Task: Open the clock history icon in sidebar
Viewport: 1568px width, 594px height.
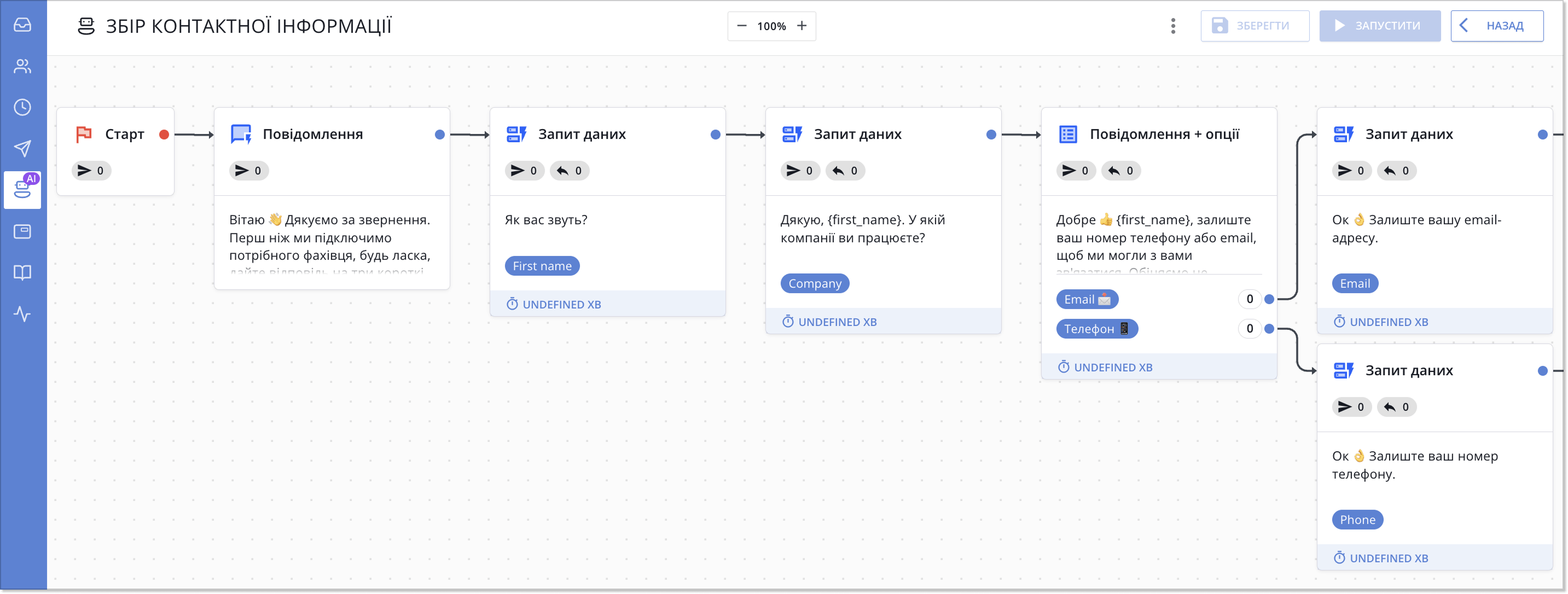Action: [x=22, y=108]
